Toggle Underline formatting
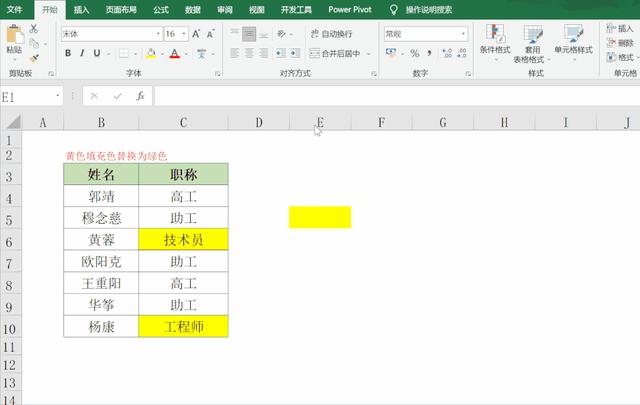Viewport: 640px width, 405px height. (97, 53)
